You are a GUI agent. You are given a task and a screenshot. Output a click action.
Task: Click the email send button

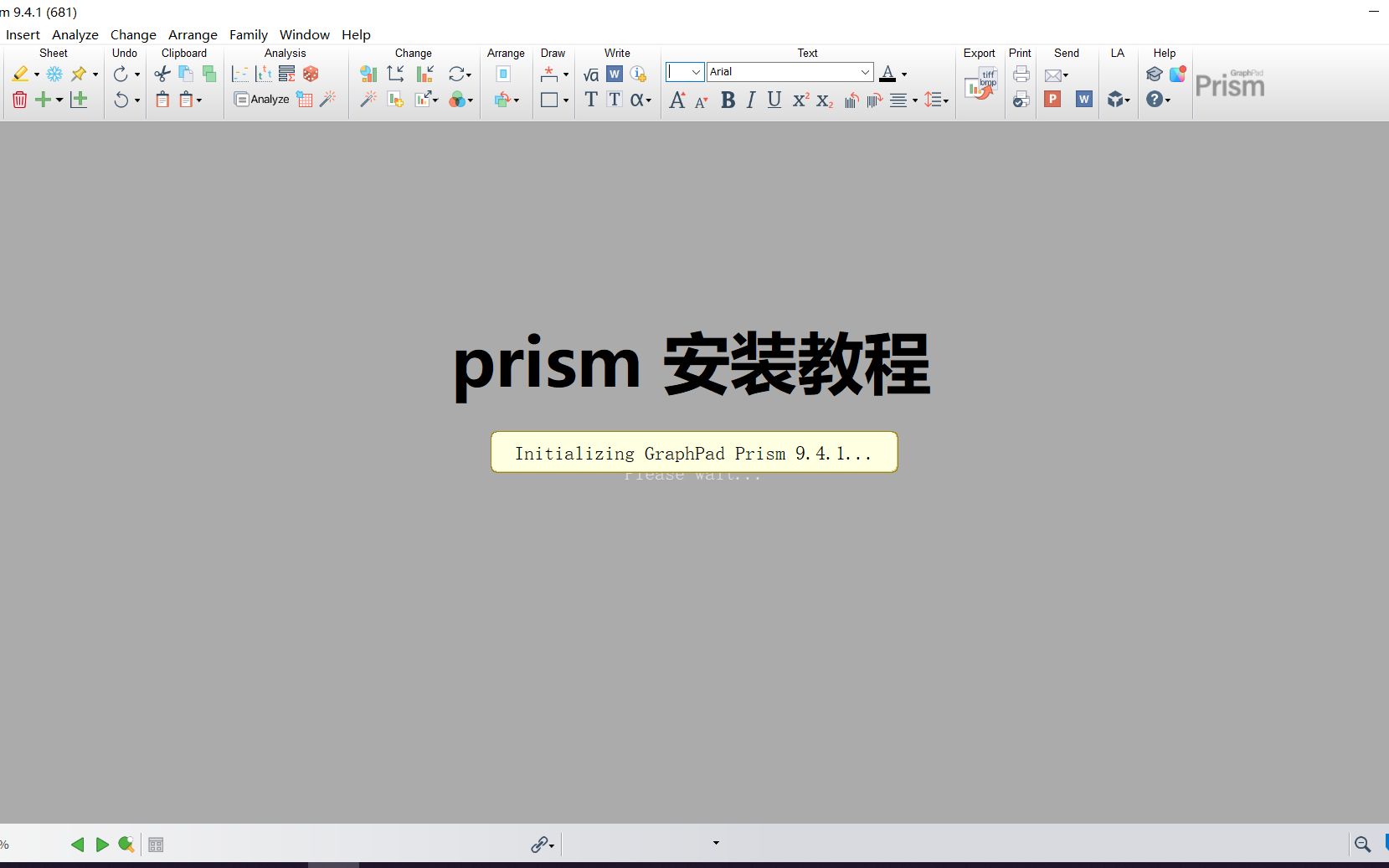click(x=1053, y=74)
